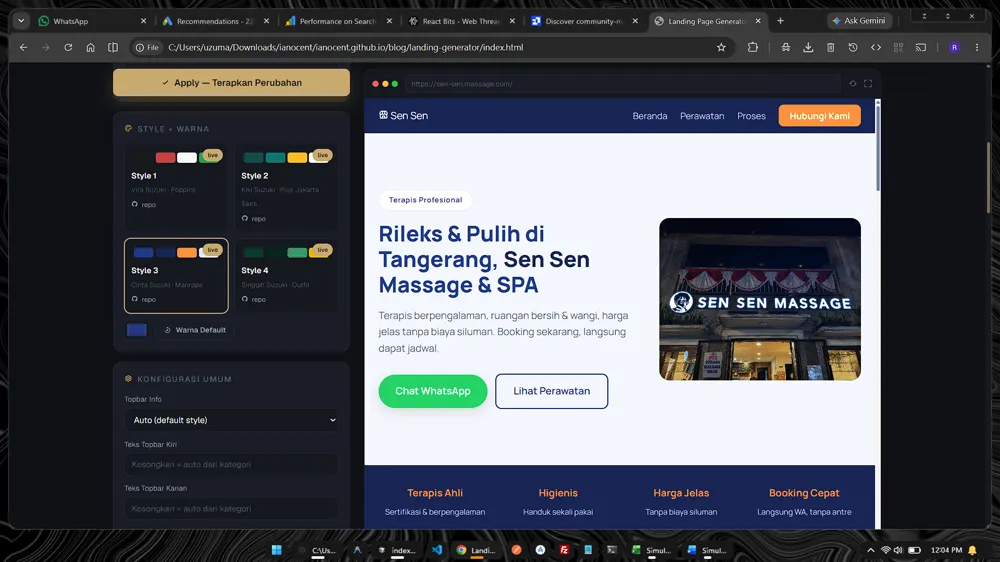Open the tab search dropdown

pos(21,21)
